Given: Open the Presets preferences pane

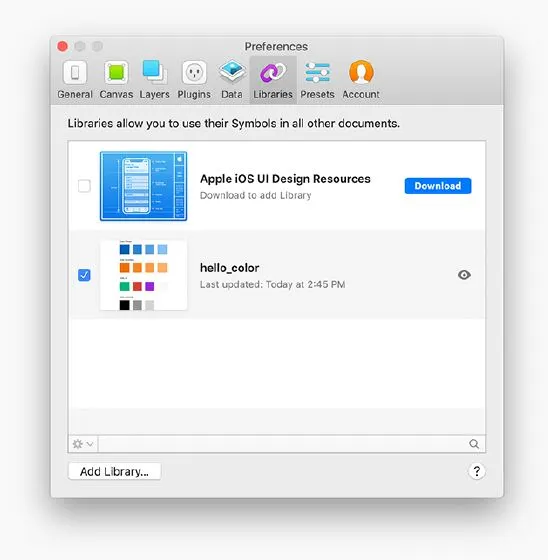Looking at the screenshot, I should pyautogui.click(x=317, y=80).
